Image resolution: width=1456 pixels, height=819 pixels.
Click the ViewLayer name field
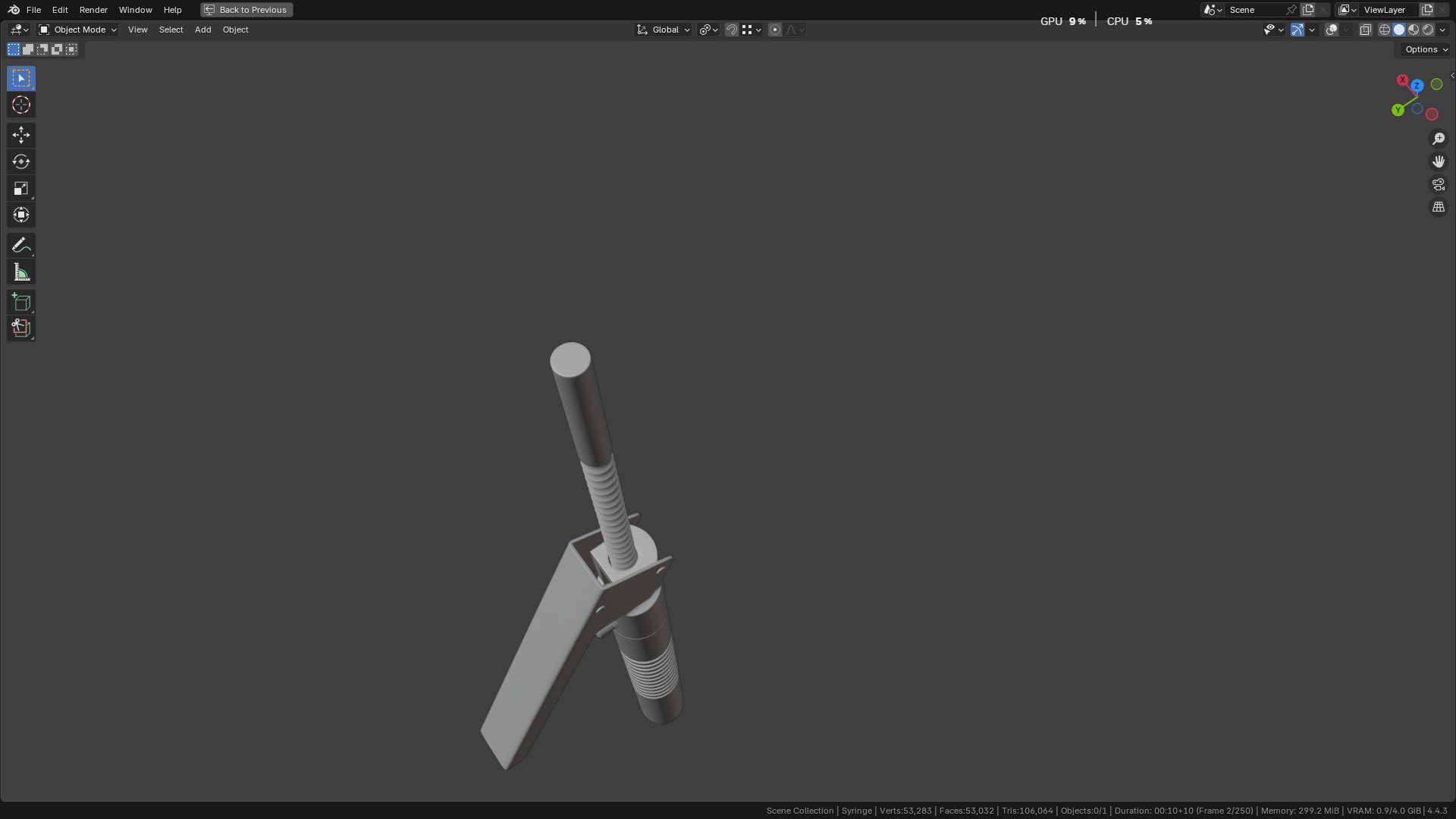coord(1388,10)
